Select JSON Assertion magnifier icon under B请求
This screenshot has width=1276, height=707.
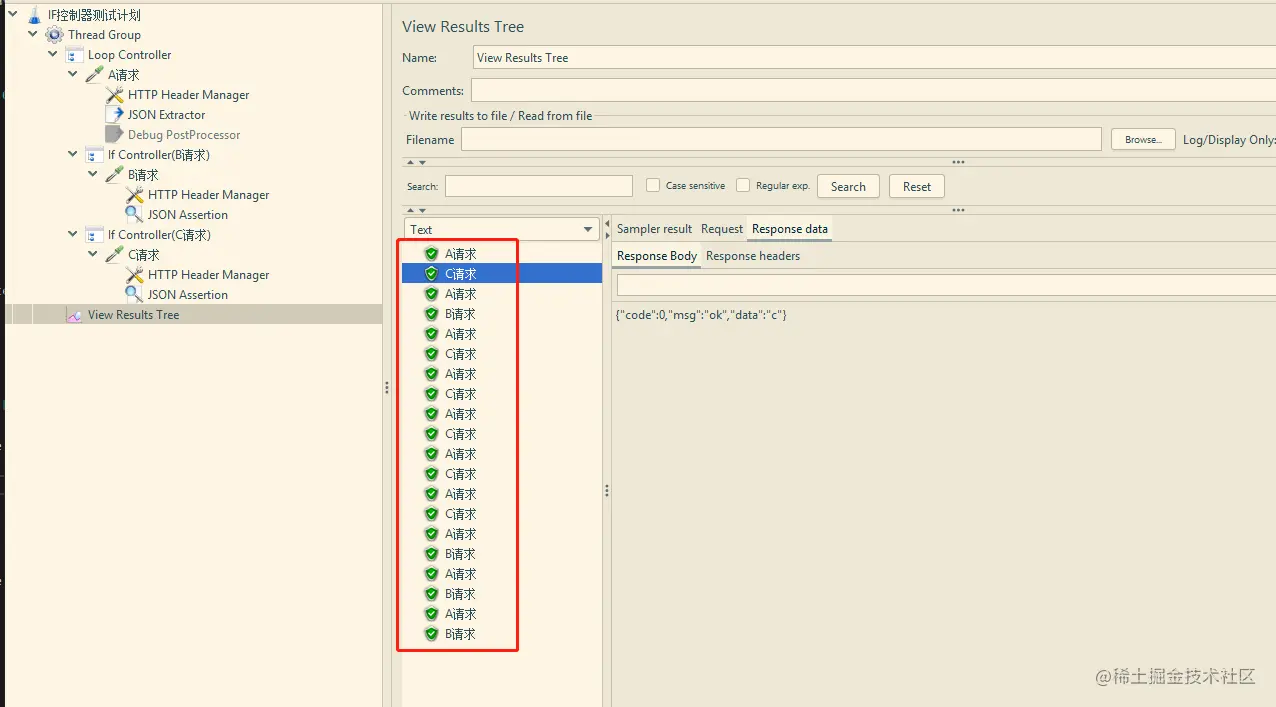134,215
